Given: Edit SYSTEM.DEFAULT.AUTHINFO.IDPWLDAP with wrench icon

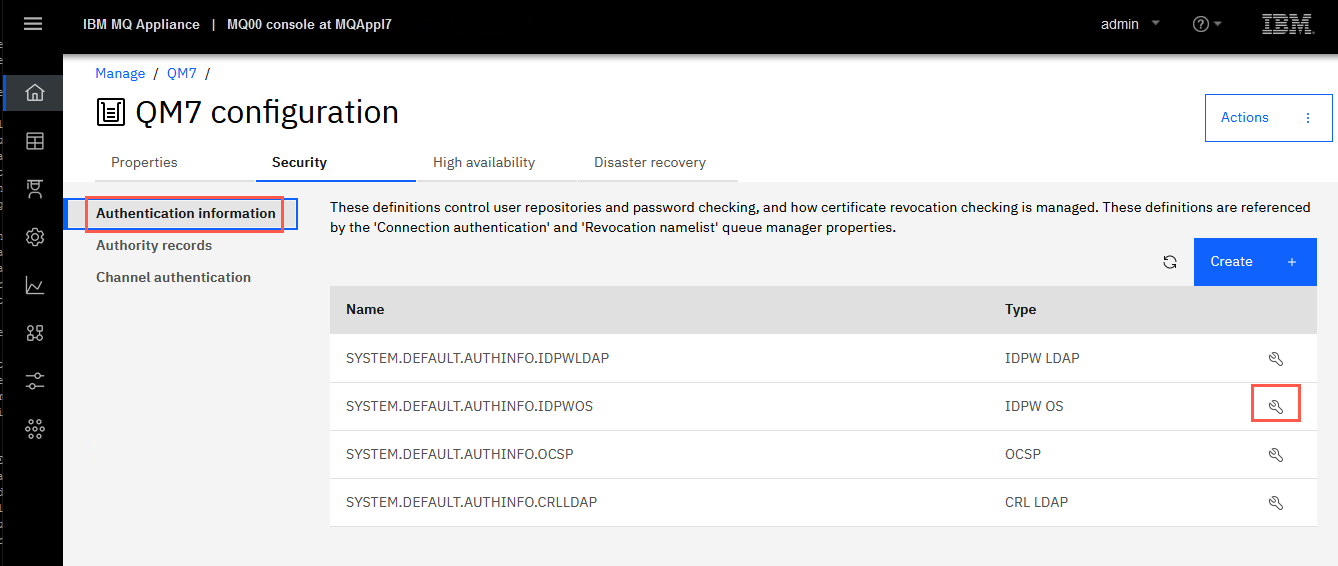Looking at the screenshot, I should (x=1275, y=358).
